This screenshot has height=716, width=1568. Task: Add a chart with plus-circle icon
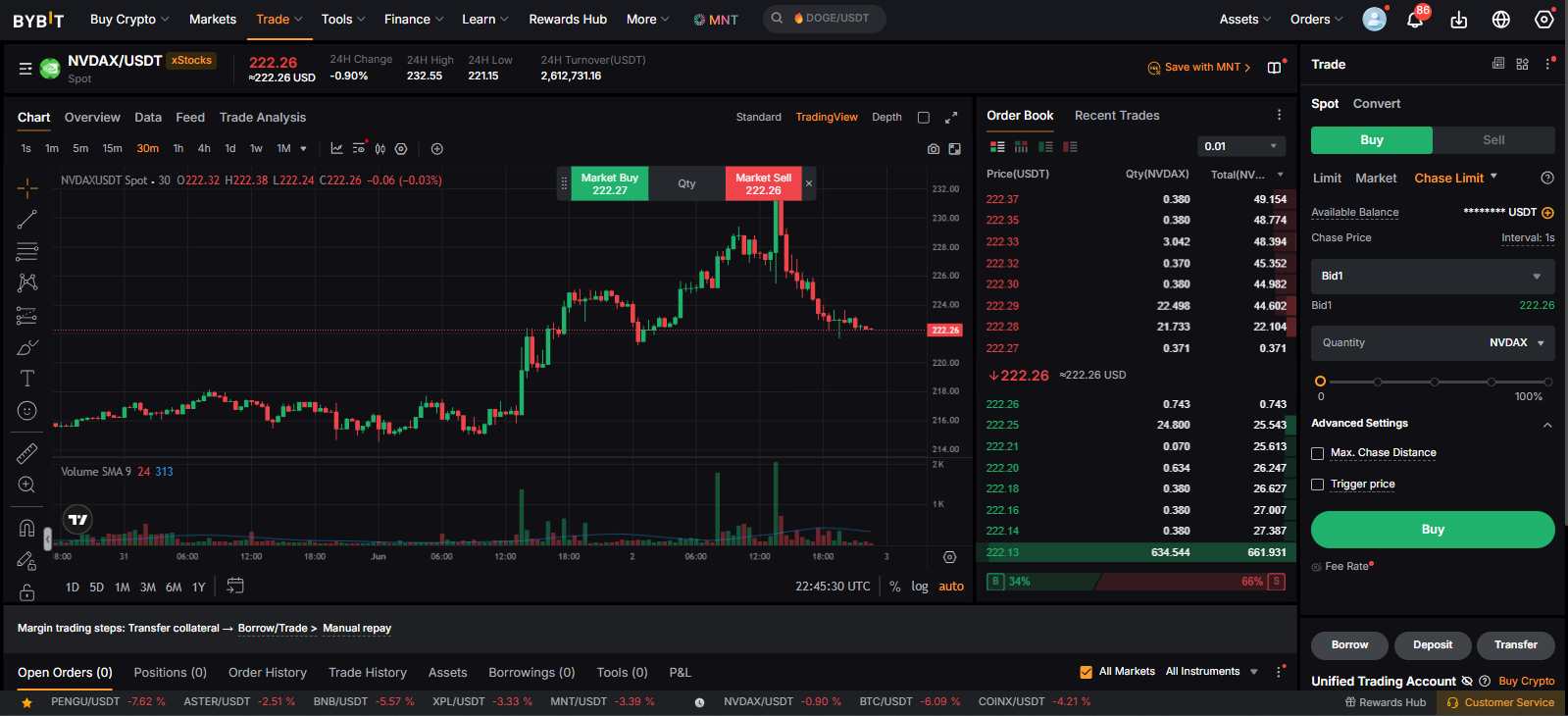pyautogui.click(x=437, y=149)
